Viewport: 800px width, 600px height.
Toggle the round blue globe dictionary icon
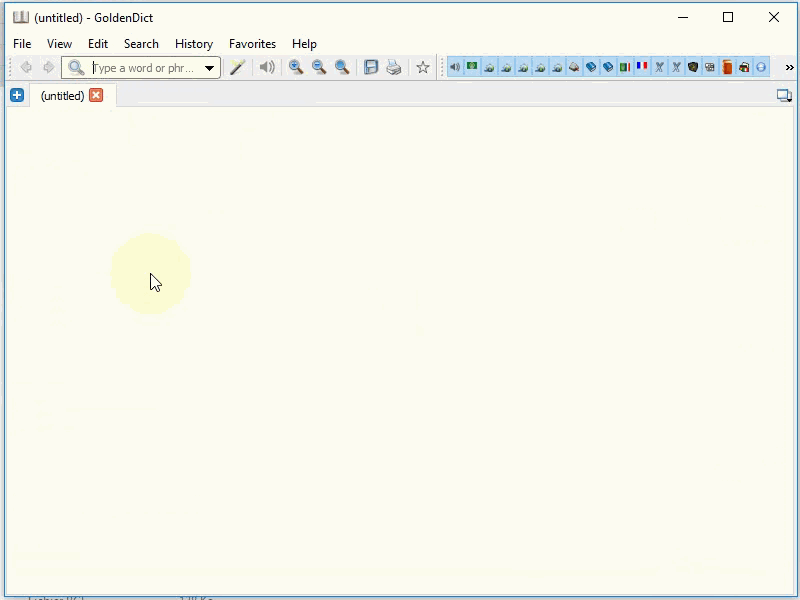[x=761, y=67]
